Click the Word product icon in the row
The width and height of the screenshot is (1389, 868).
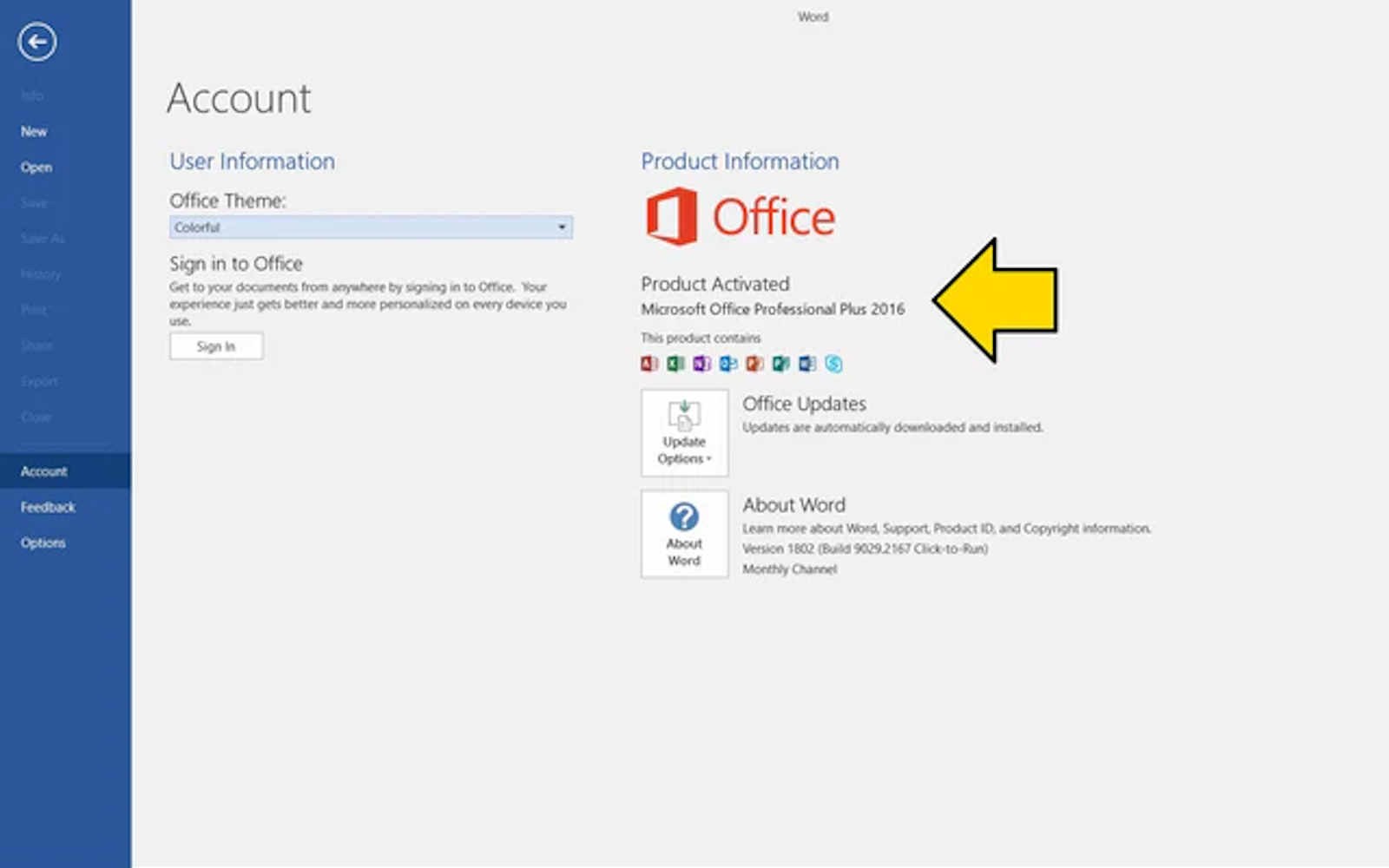807,364
